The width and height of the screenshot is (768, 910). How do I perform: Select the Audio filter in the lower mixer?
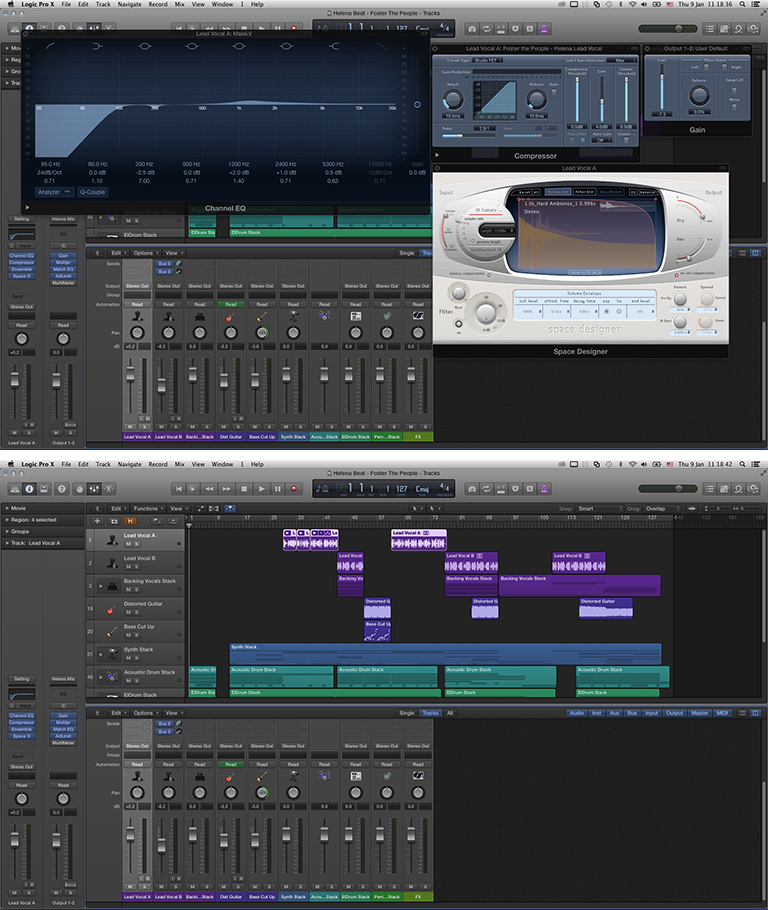[576, 713]
